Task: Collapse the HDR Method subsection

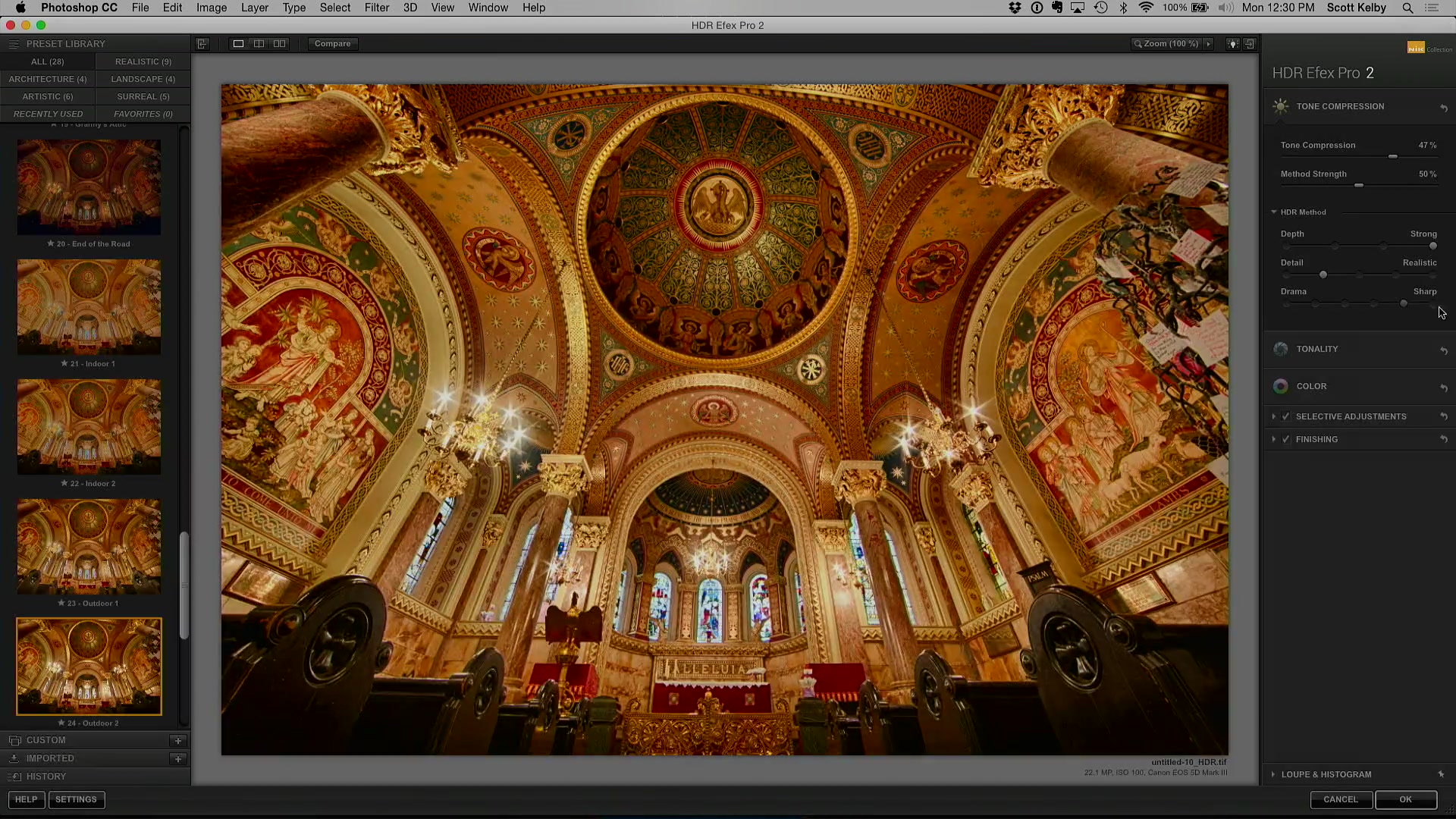Action: pyautogui.click(x=1274, y=212)
